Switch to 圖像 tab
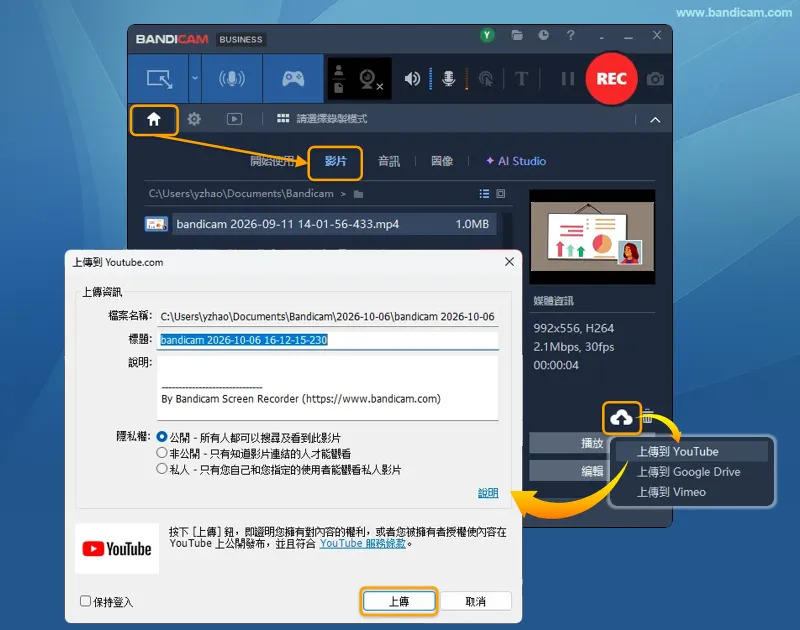The image size is (800, 630). (x=442, y=161)
